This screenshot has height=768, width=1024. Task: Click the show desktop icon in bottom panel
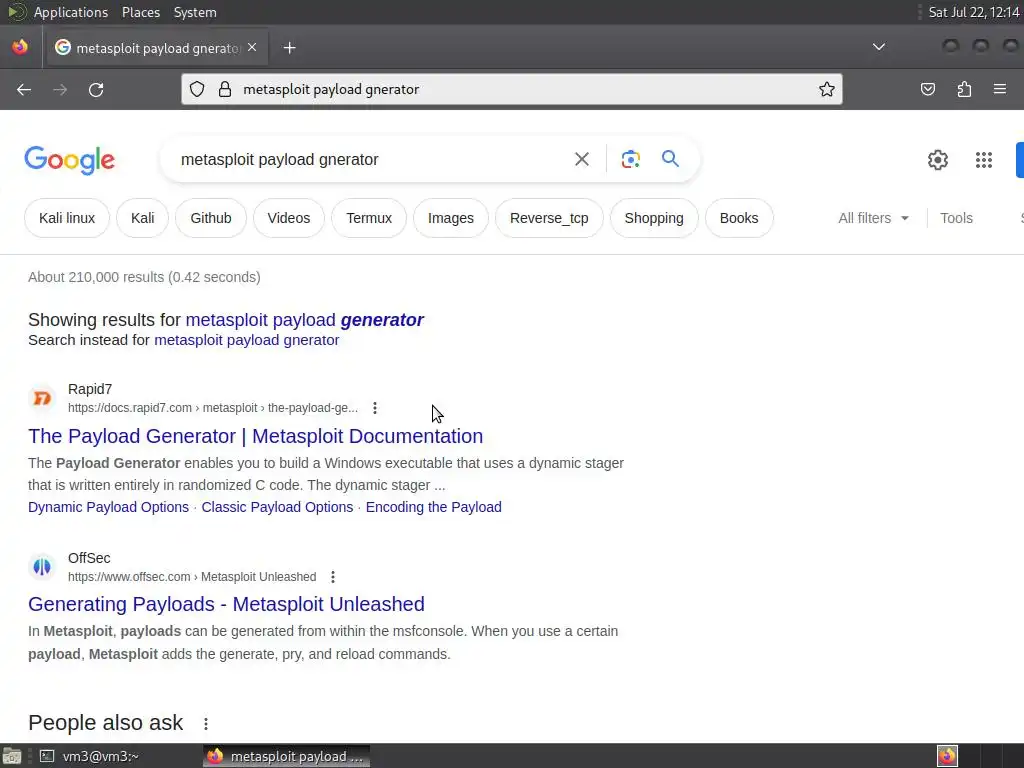click(x=12, y=756)
